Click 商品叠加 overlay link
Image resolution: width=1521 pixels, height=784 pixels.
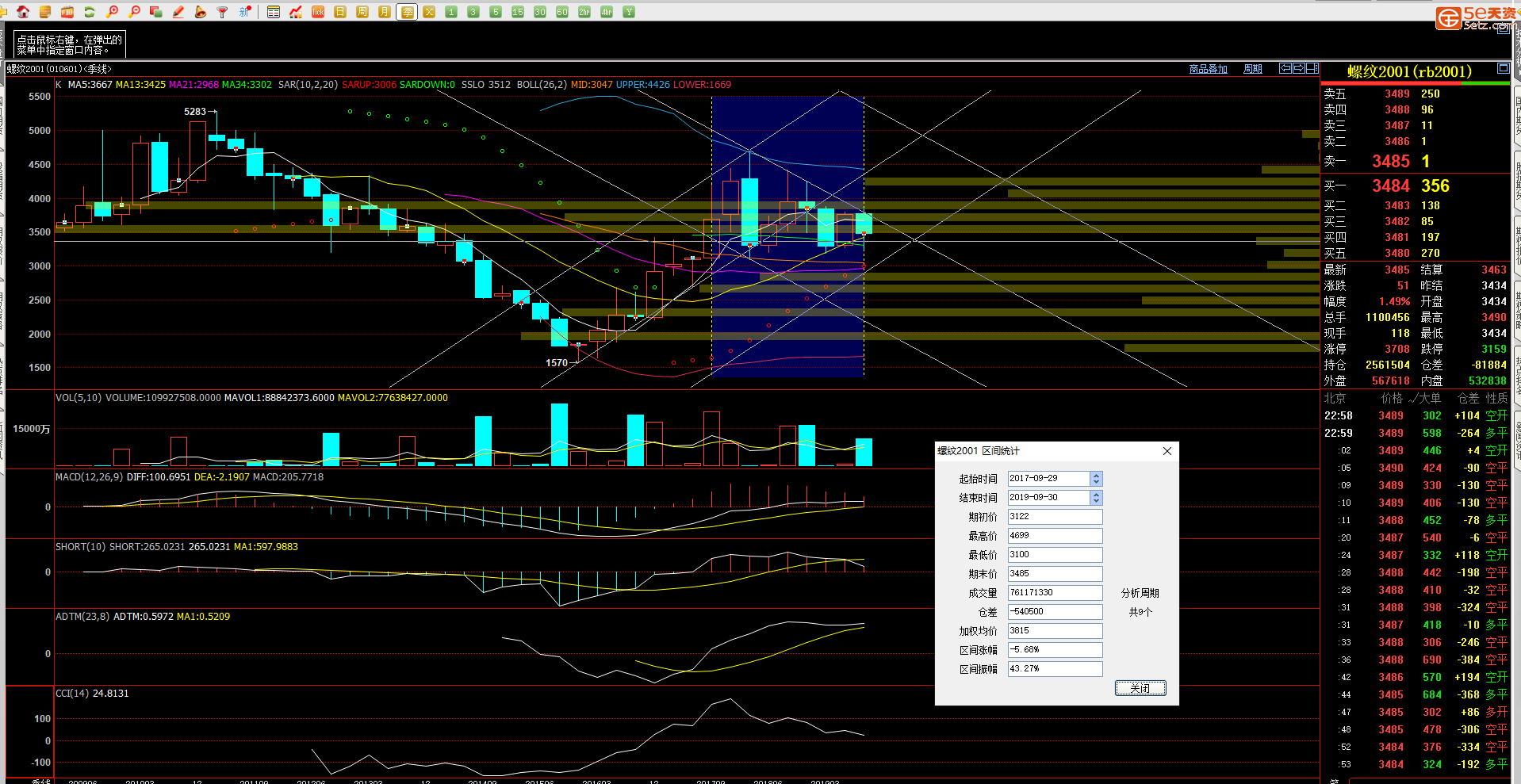(x=1208, y=69)
